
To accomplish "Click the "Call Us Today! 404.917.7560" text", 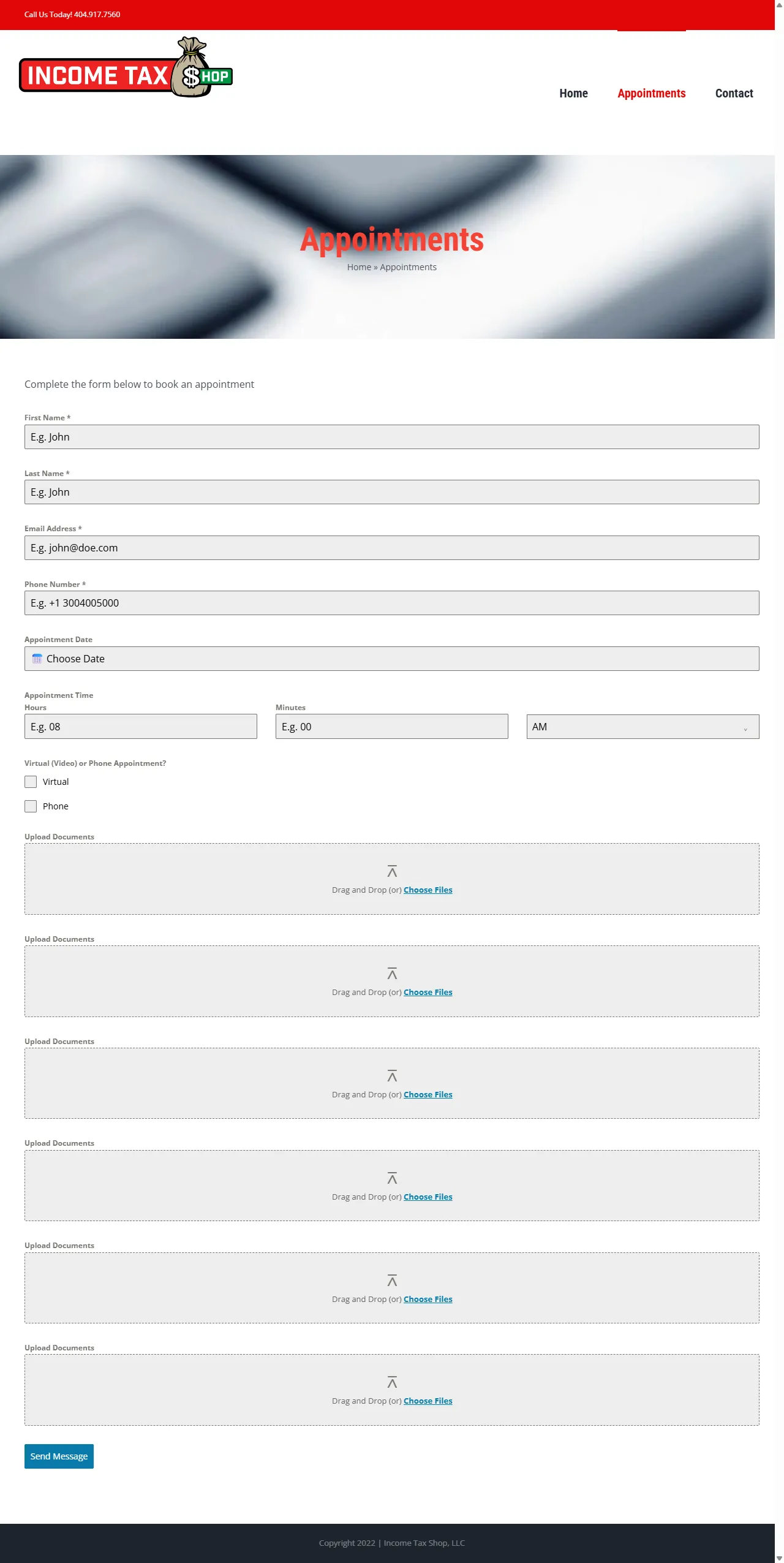I will coord(72,14).
